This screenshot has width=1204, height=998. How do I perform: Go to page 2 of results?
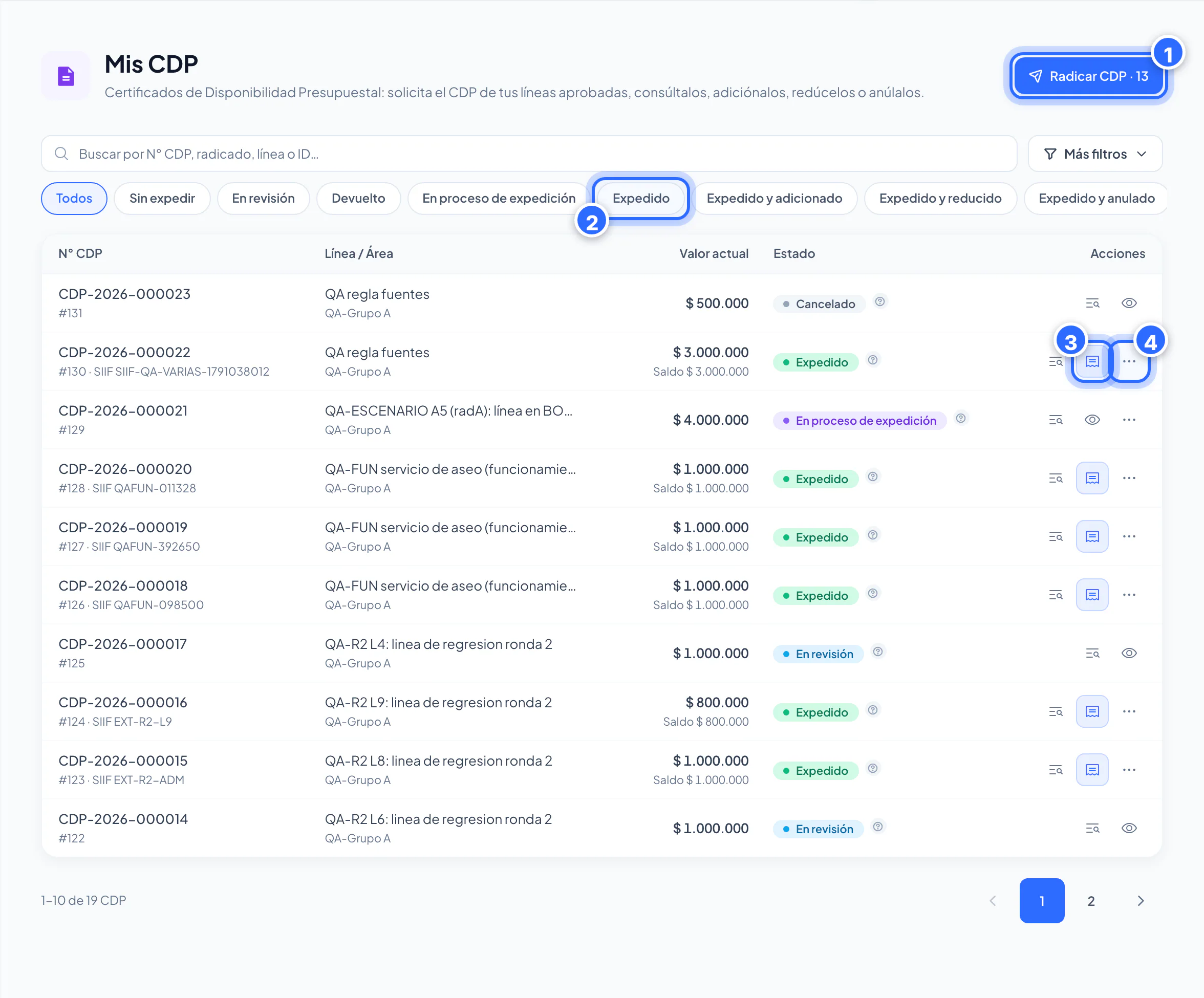pyautogui.click(x=1091, y=901)
